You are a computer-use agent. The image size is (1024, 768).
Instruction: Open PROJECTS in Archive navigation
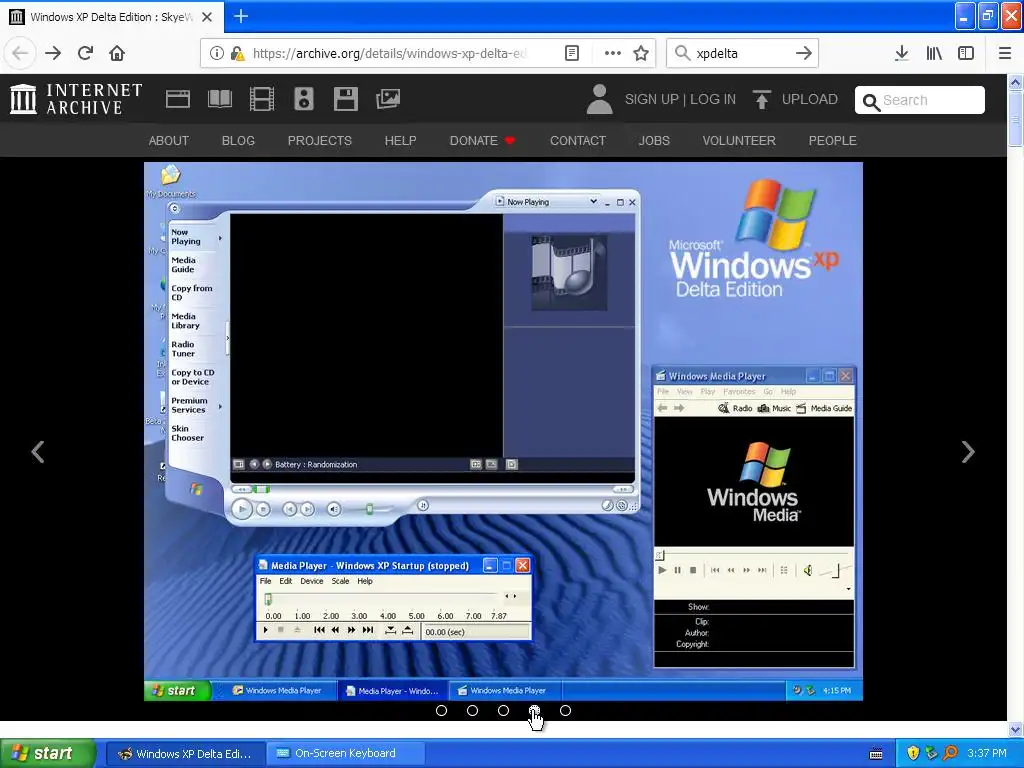click(320, 140)
